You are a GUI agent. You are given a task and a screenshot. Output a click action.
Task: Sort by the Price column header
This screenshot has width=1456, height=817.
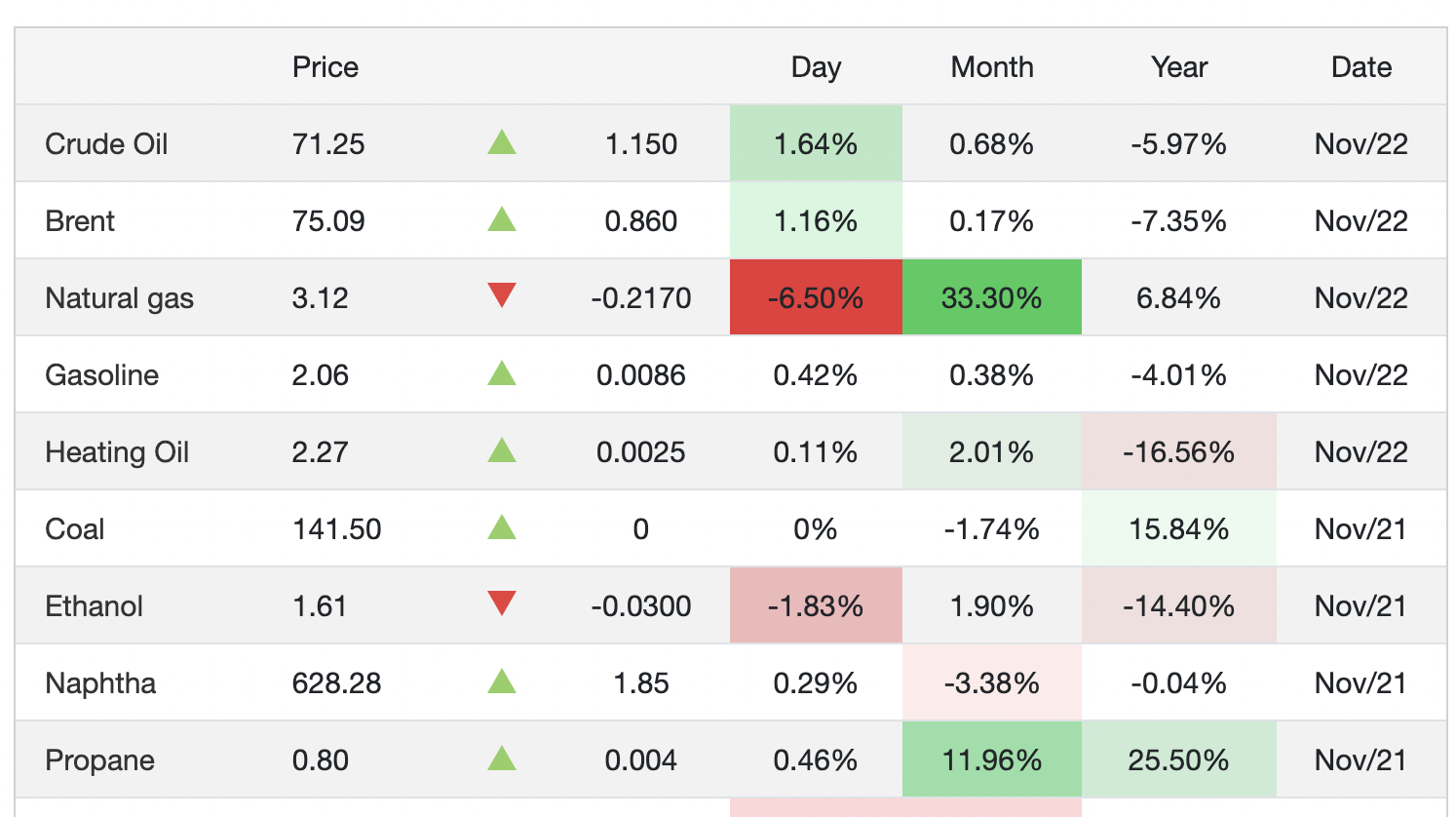(x=326, y=67)
